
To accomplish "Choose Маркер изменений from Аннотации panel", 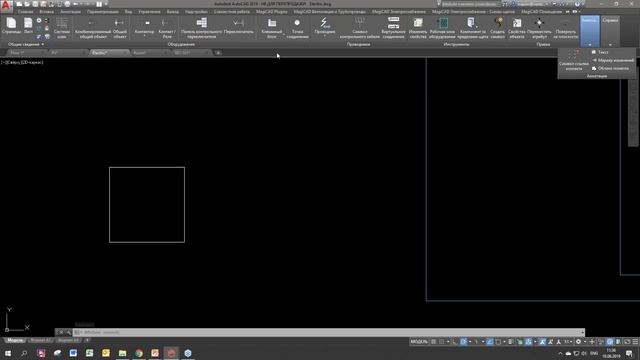I will [x=613, y=60].
